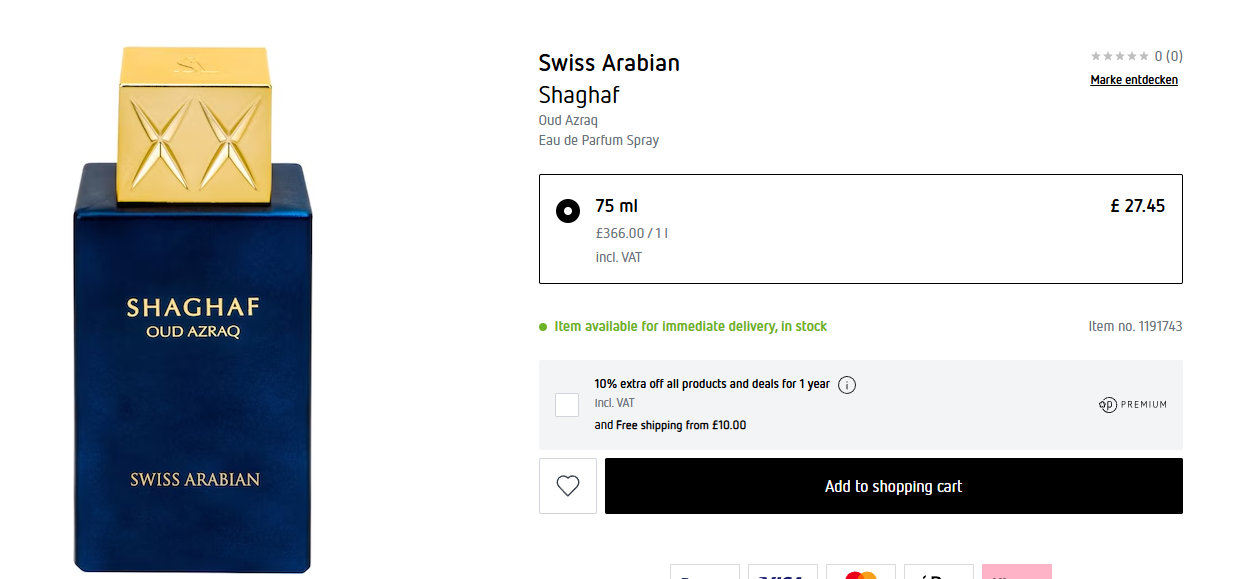This screenshot has height=579, width=1239.
Task: Select the 75 ml radio button
Action: point(567,211)
